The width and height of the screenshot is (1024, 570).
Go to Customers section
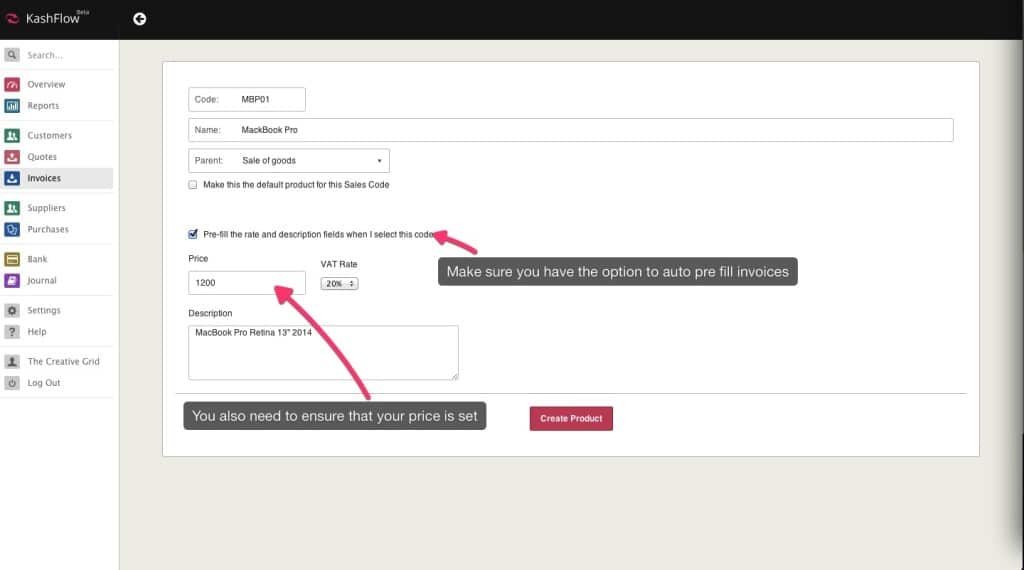tap(50, 135)
